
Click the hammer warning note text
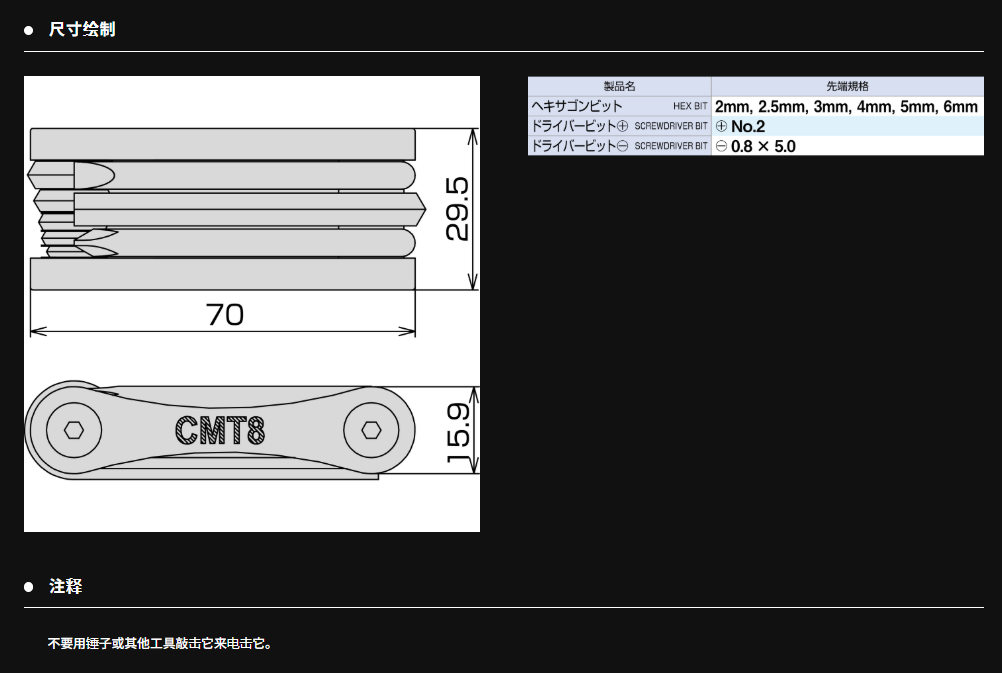(x=160, y=643)
